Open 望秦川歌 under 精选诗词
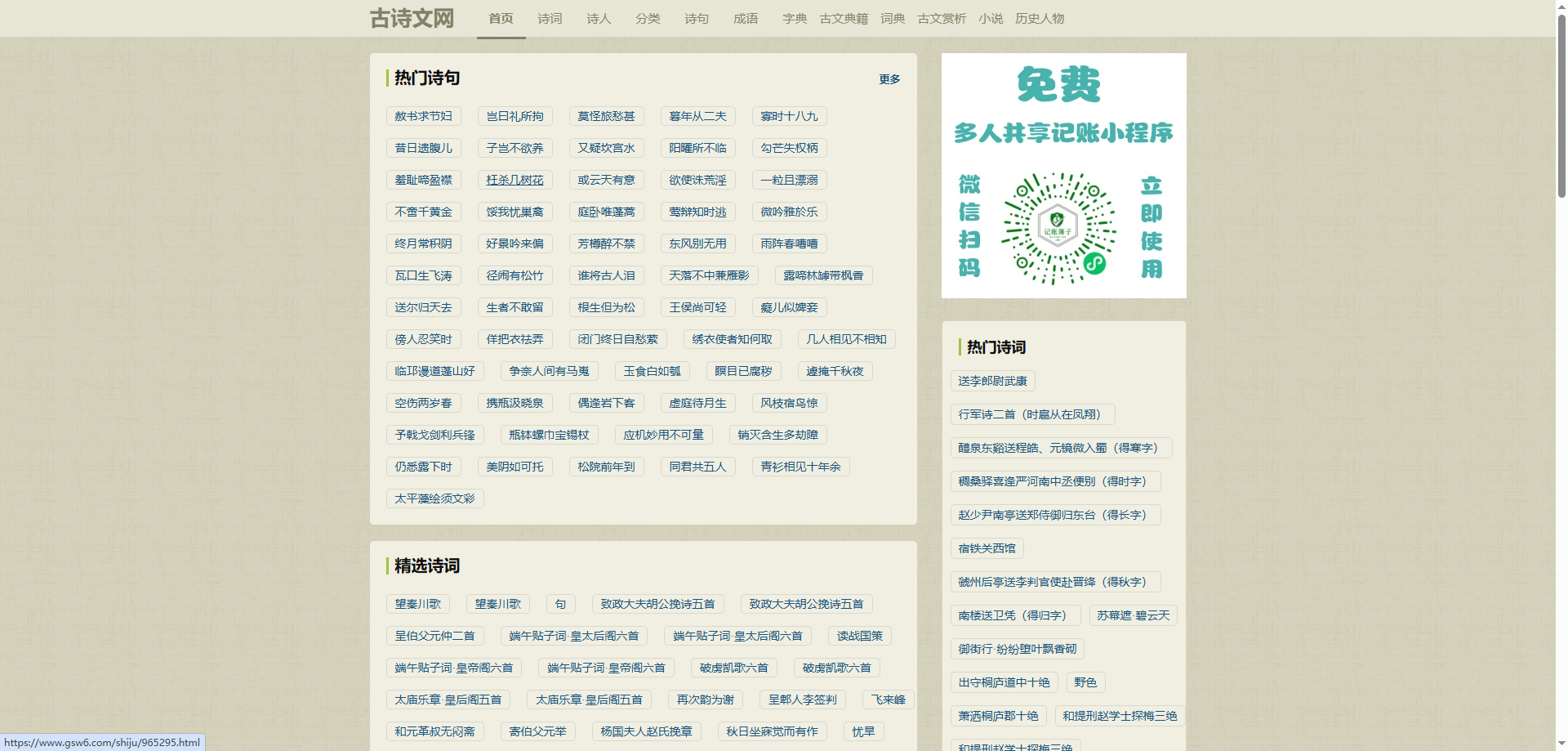Image resolution: width=1568 pixels, height=751 pixels. [x=417, y=604]
